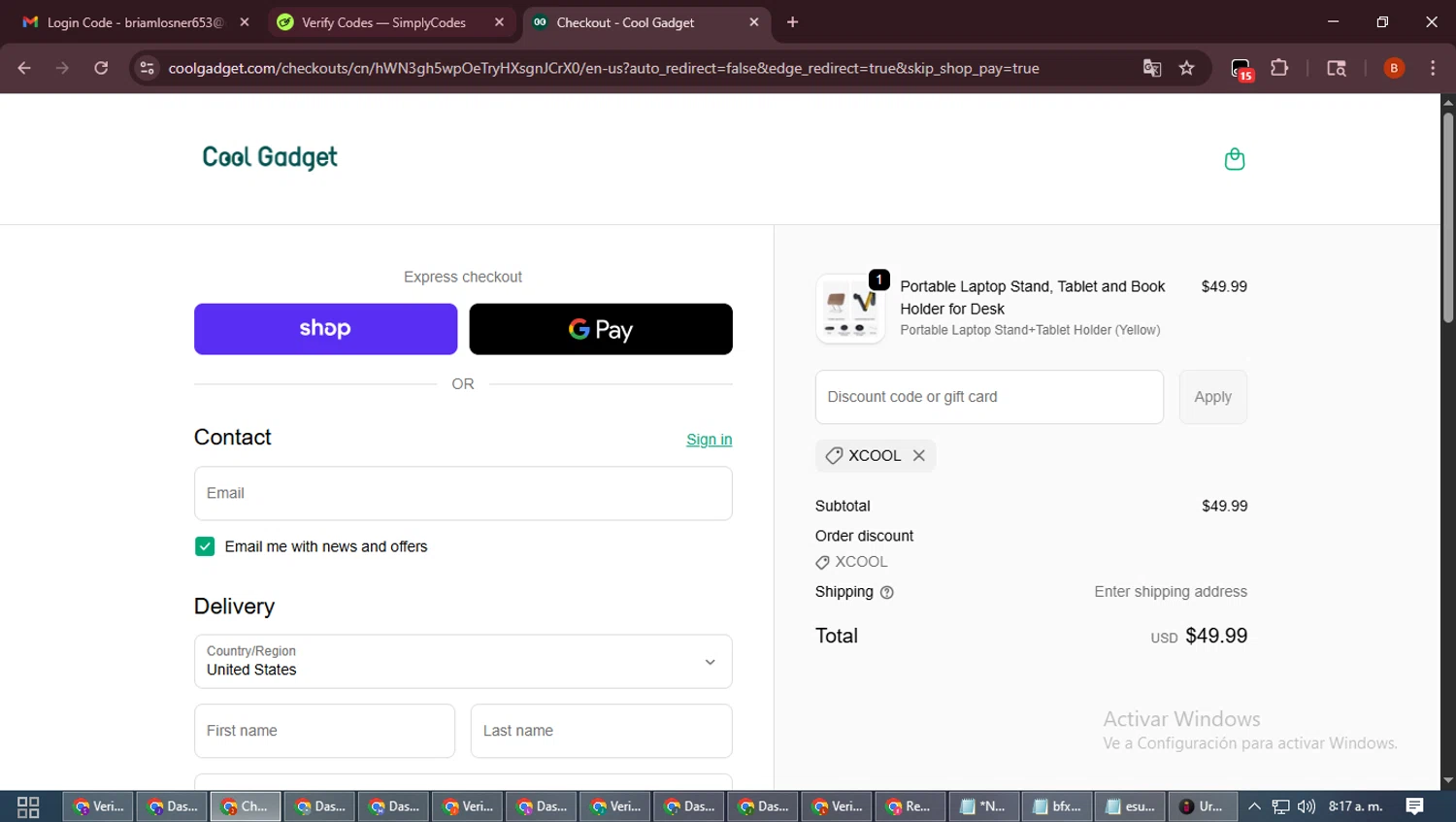Click the scrollbar down arrow
This screenshot has width=1456, height=822.
pyautogui.click(x=1447, y=780)
